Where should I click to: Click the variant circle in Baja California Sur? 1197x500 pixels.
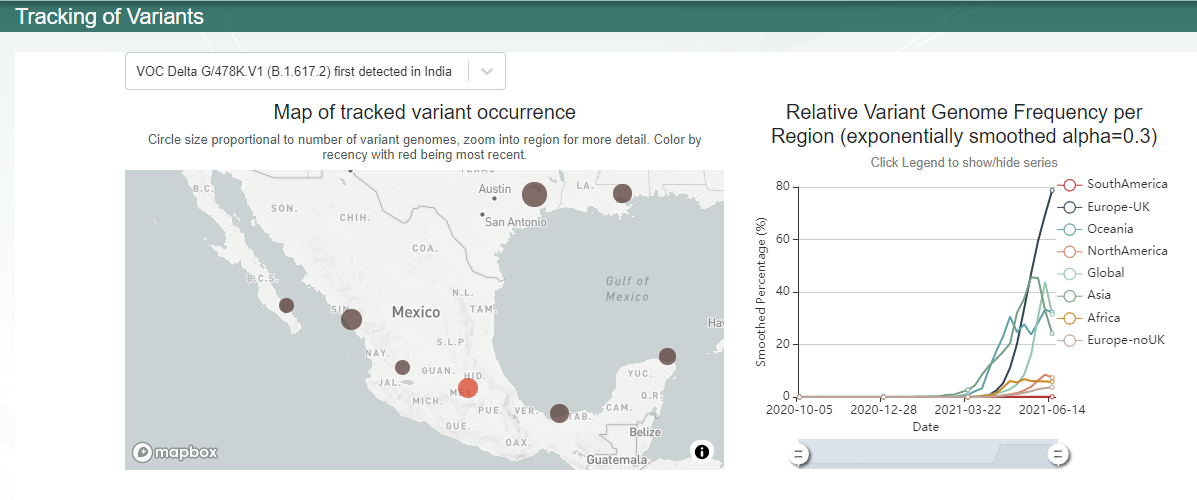point(287,305)
